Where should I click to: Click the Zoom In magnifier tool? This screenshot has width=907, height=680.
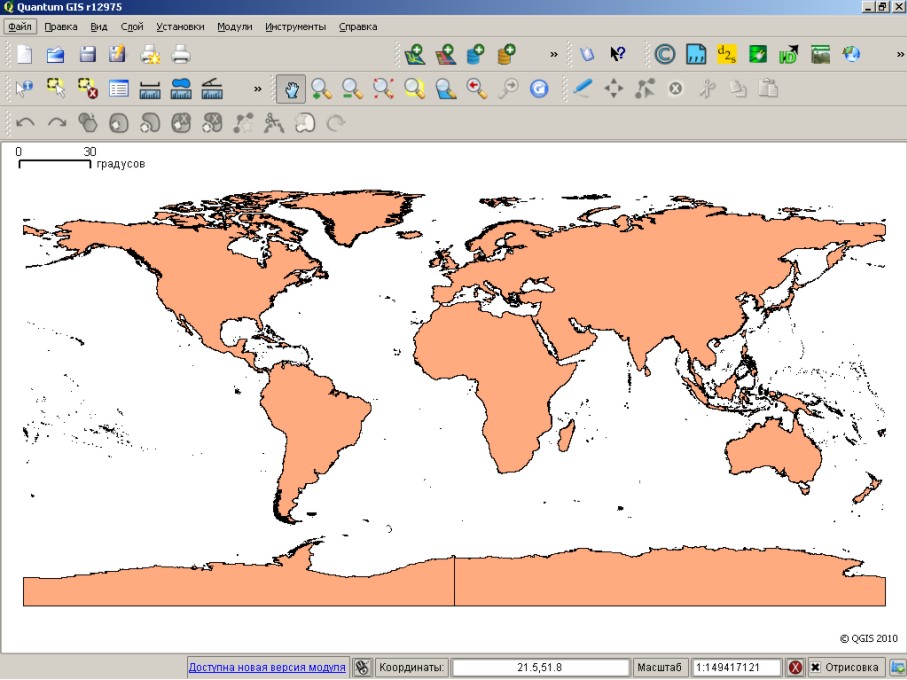321,89
